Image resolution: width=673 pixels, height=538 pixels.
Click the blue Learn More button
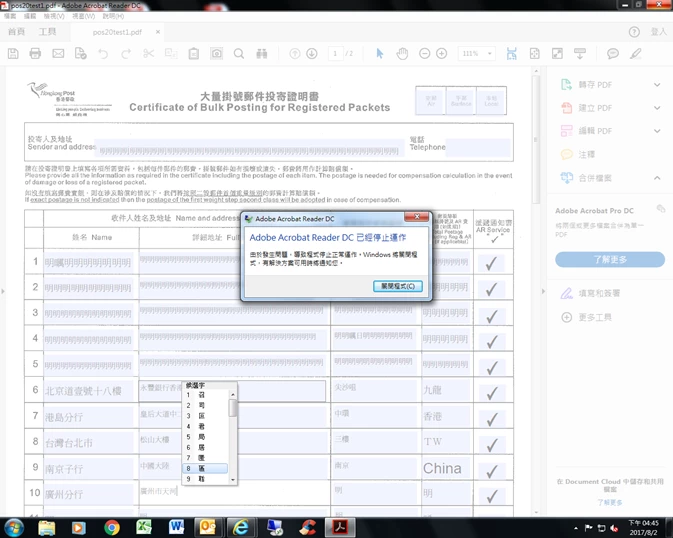pos(610,259)
